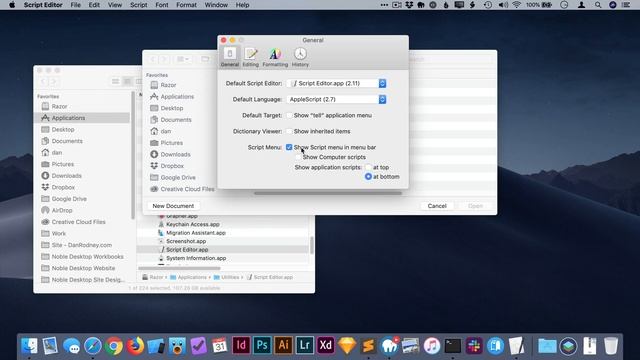This screenshot has width=640, height=360.
Task: Open the Edit menu
Action: (x=94, y=5)
